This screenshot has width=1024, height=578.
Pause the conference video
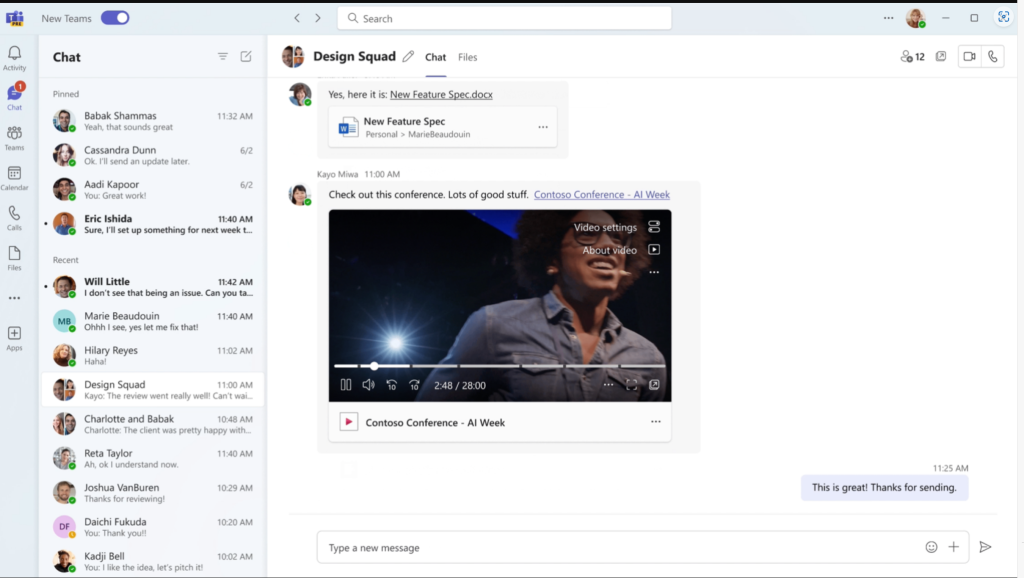(x=346, y=385)
